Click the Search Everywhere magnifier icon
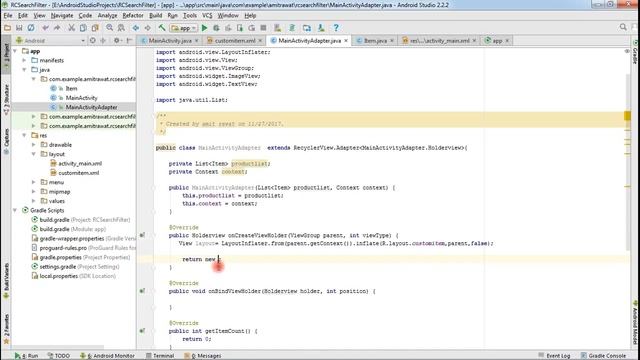 pyautogui.click(x=623, y=27)
